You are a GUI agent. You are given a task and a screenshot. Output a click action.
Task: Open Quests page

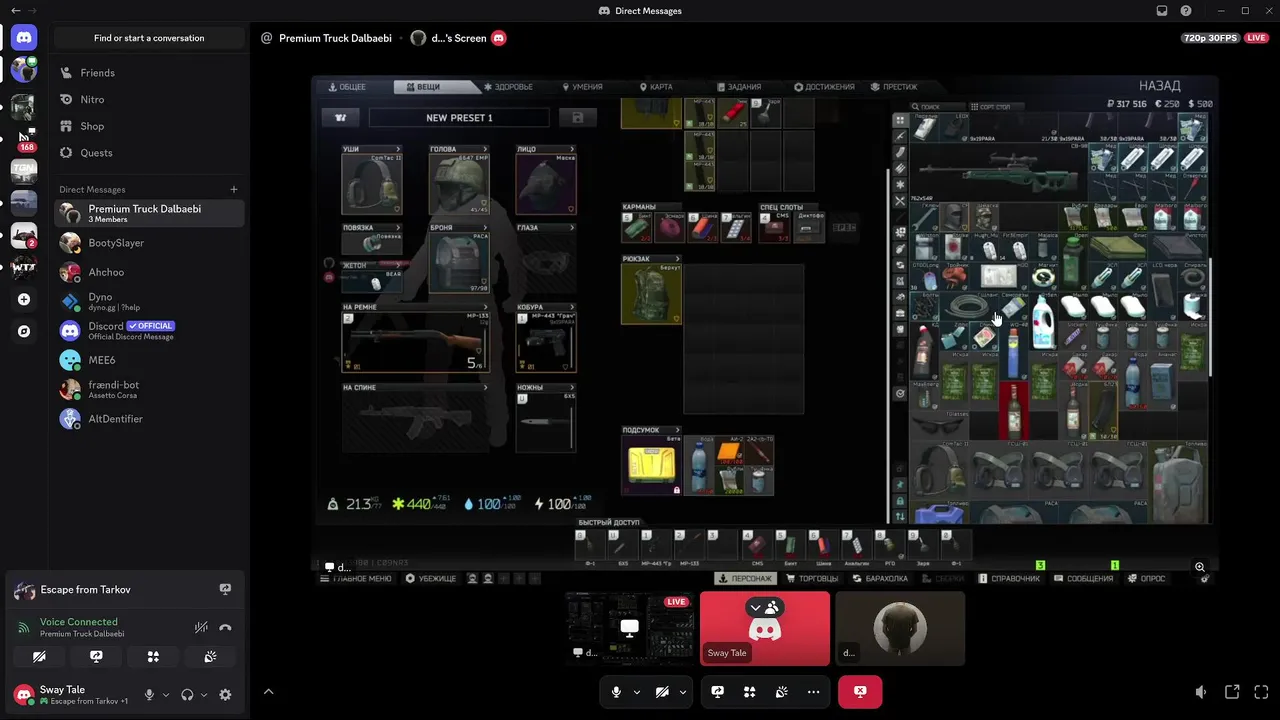coord(149,153)
